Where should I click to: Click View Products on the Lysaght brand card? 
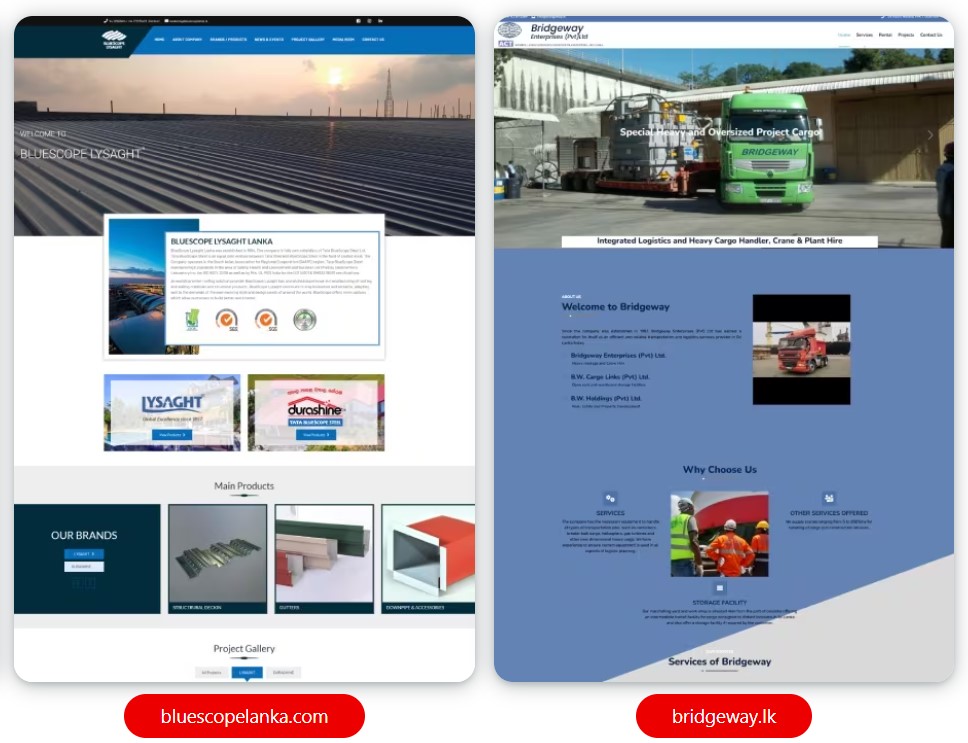pyautogui.click(x=172, y=435)
